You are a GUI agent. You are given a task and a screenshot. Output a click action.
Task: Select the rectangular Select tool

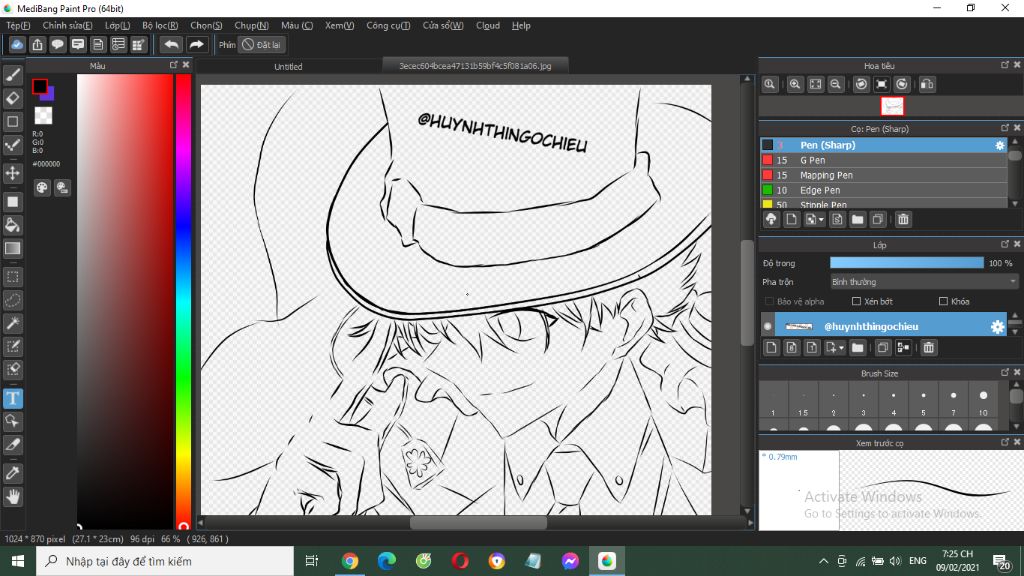click(x=13, y=277)
